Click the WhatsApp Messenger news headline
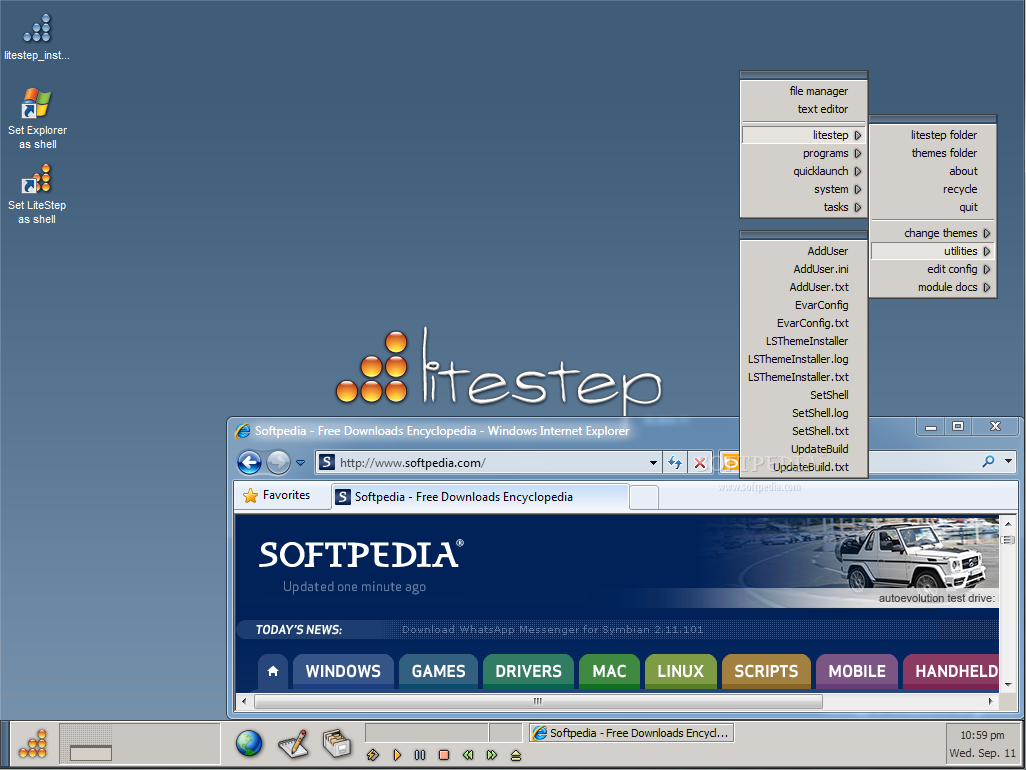Image resolution: width=1026 pixels, height=770 pixels. tap(552, 629)
